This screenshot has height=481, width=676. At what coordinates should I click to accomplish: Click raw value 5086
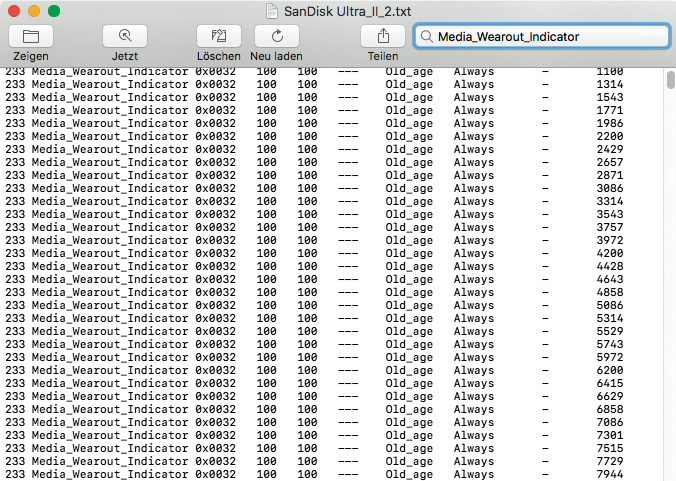coord(610,305)
